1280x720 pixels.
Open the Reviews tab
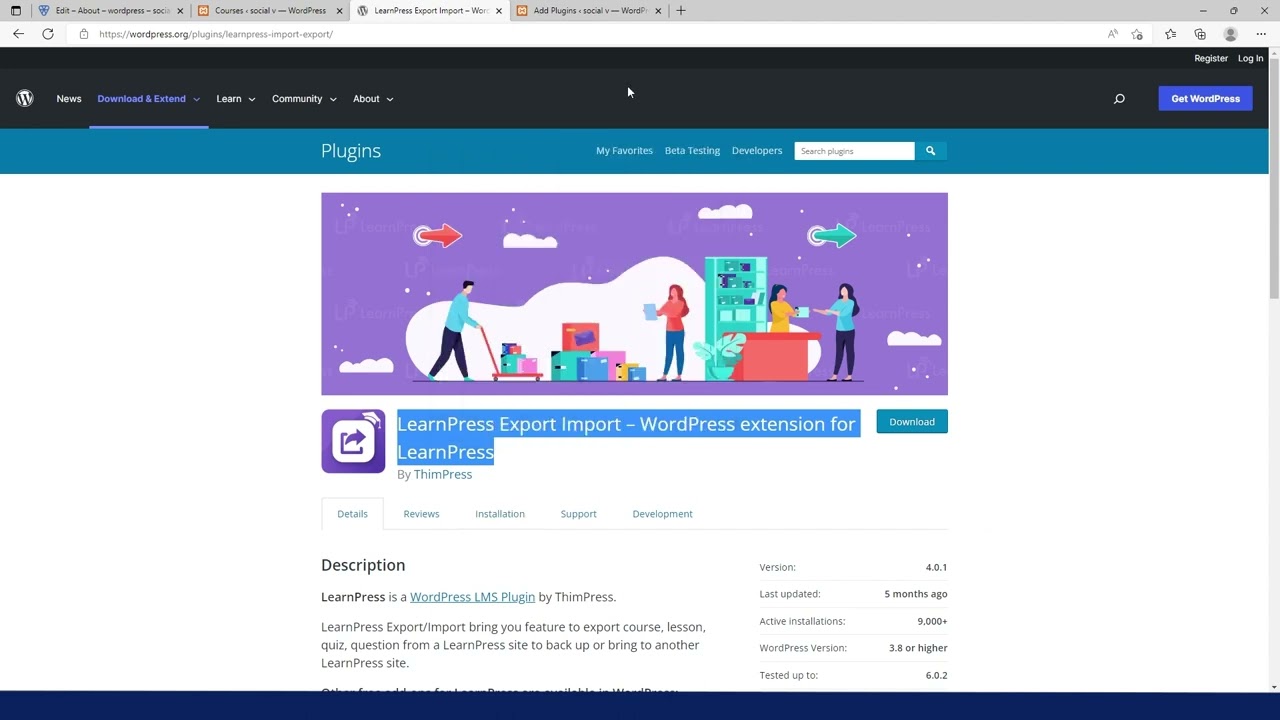point(421,514)
